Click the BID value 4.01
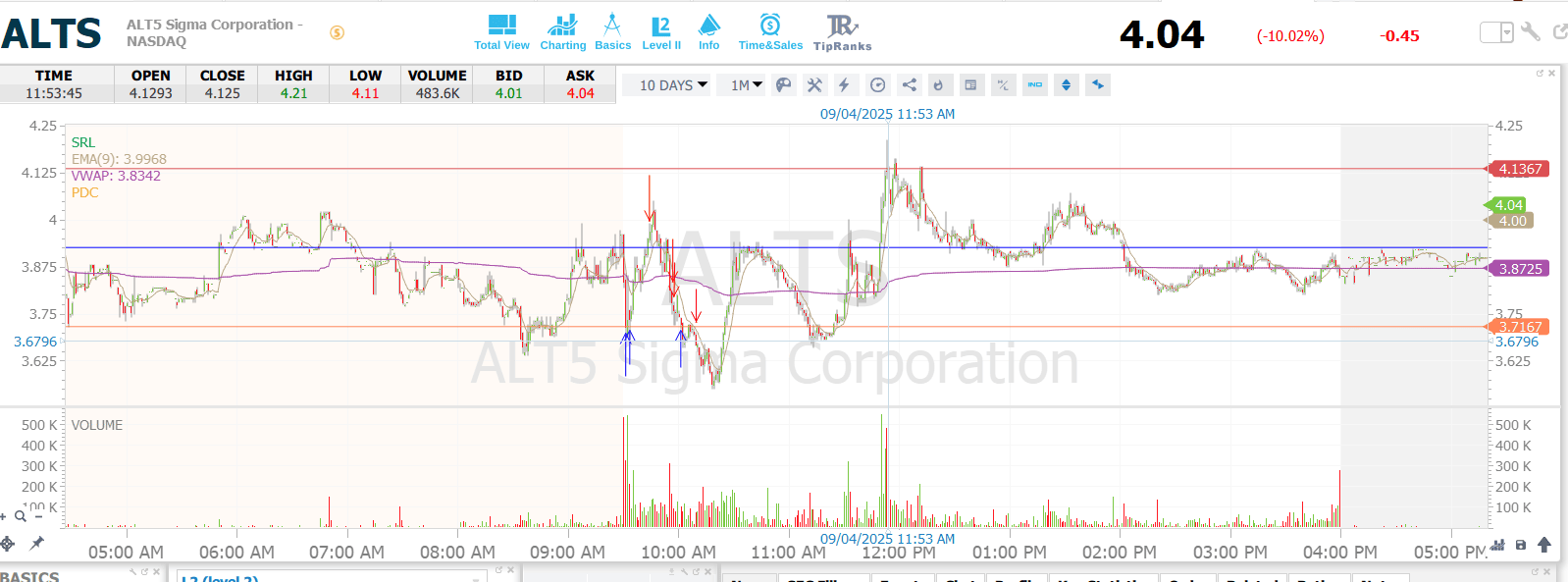 click(508, 93)
